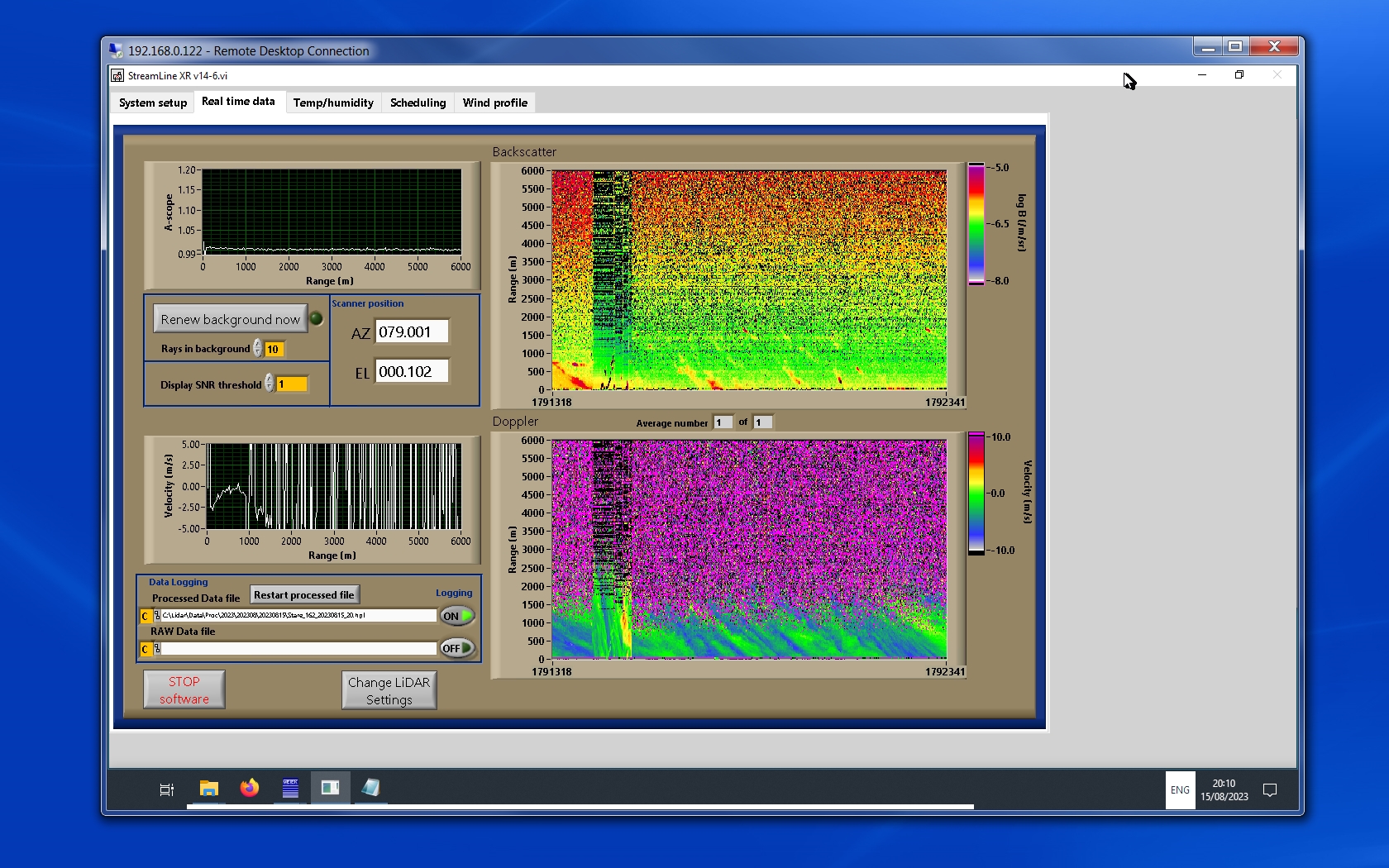Turn off Processed Data file logging

[x=457, y=616]
